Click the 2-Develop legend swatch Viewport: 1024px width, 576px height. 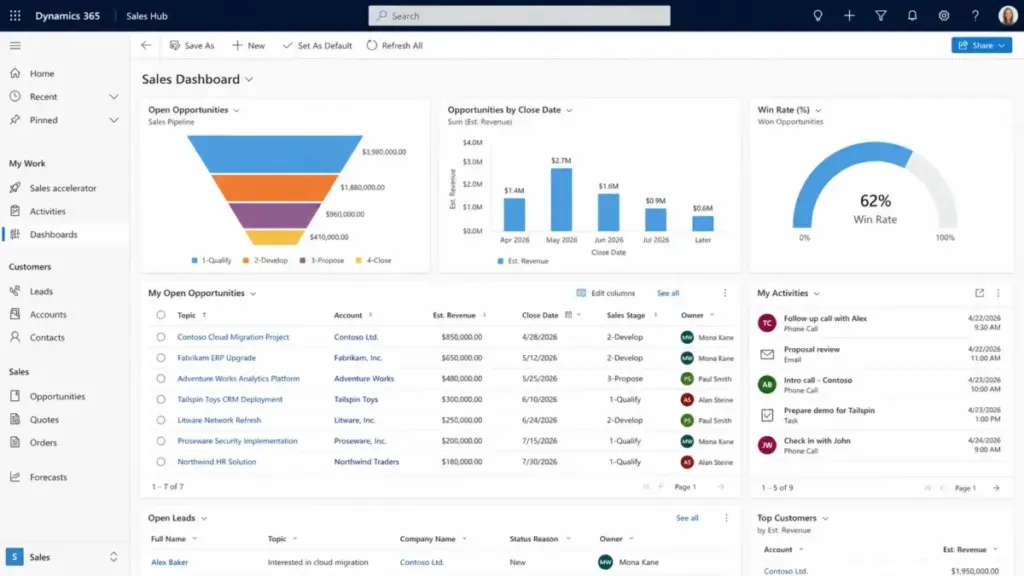tap(246, 261)
